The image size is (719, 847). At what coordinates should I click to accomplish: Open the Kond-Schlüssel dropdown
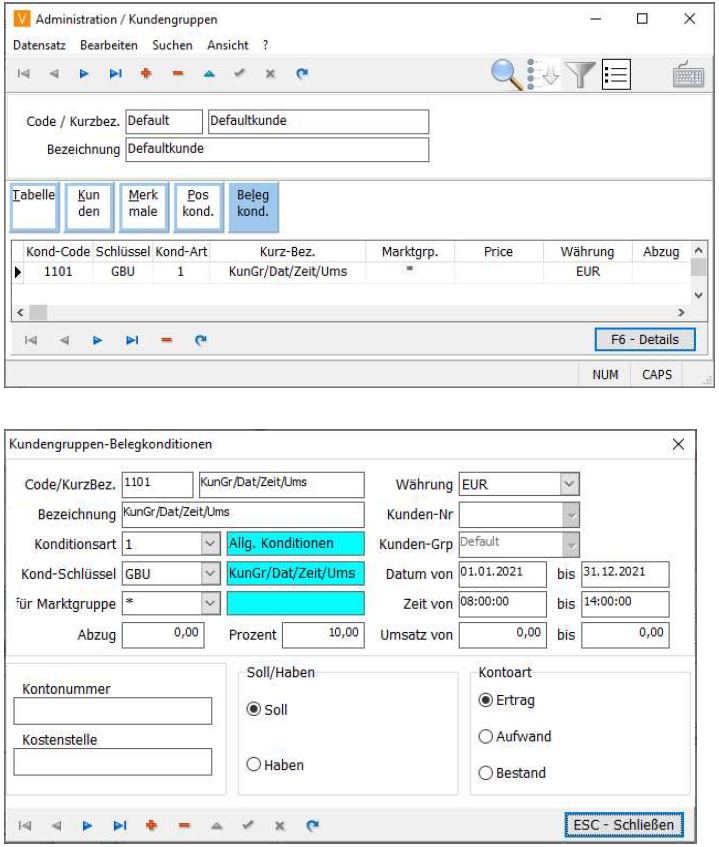[210, 574]
